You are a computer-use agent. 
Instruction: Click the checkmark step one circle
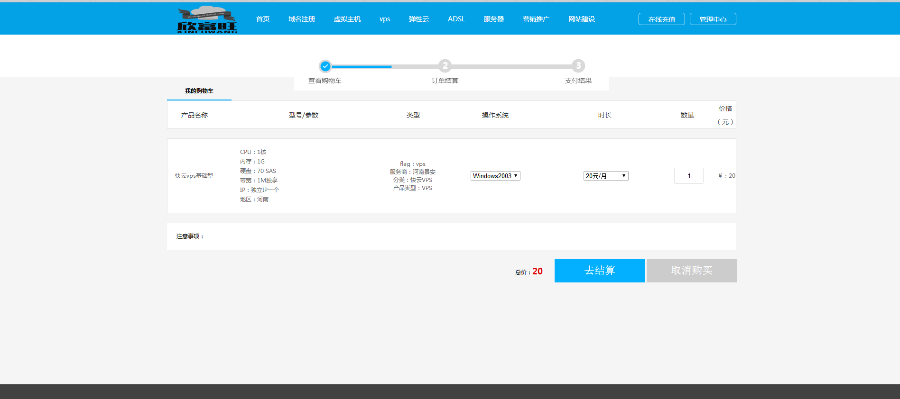[325, 66]
